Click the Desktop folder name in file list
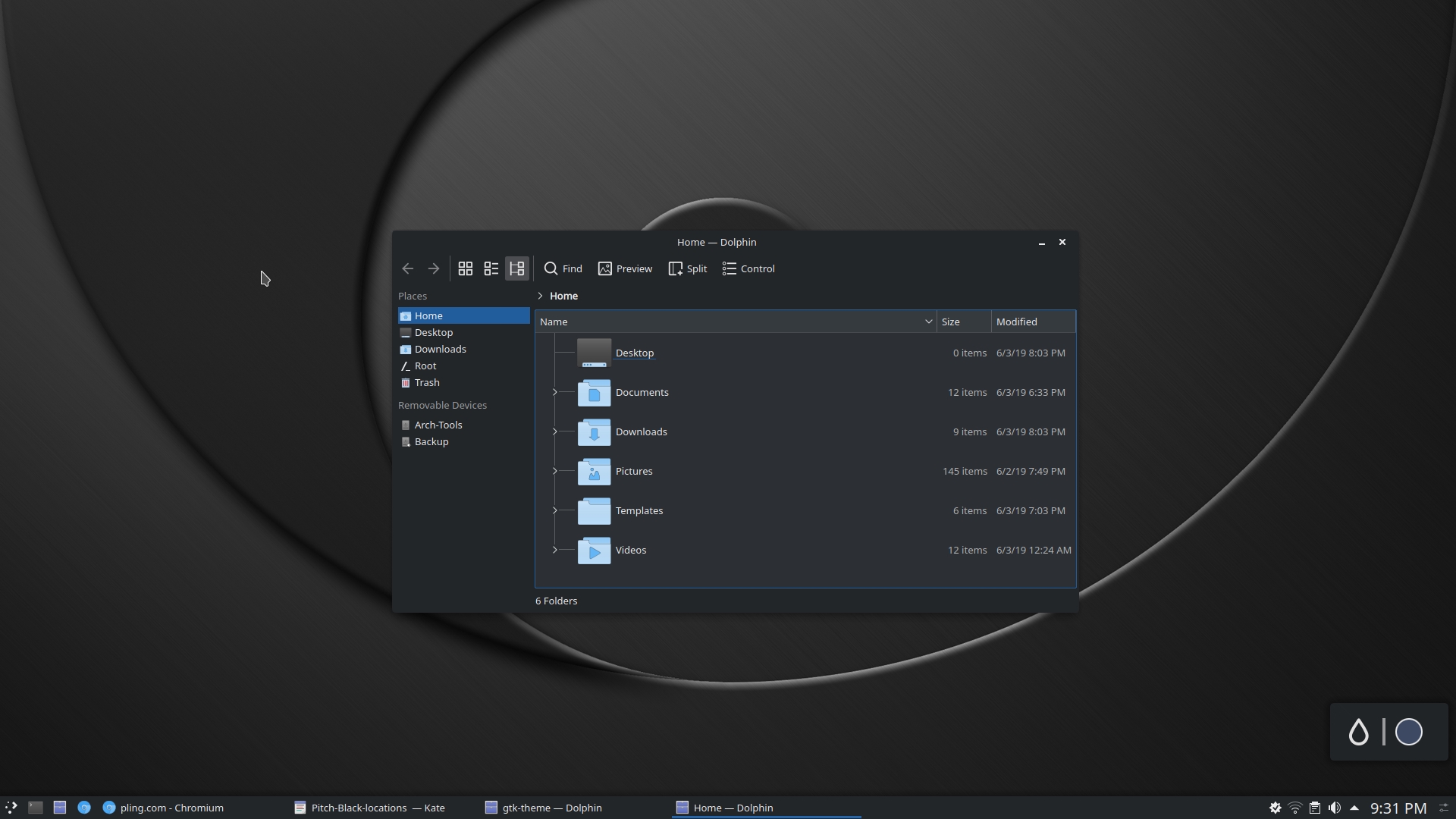 point(635,353)
